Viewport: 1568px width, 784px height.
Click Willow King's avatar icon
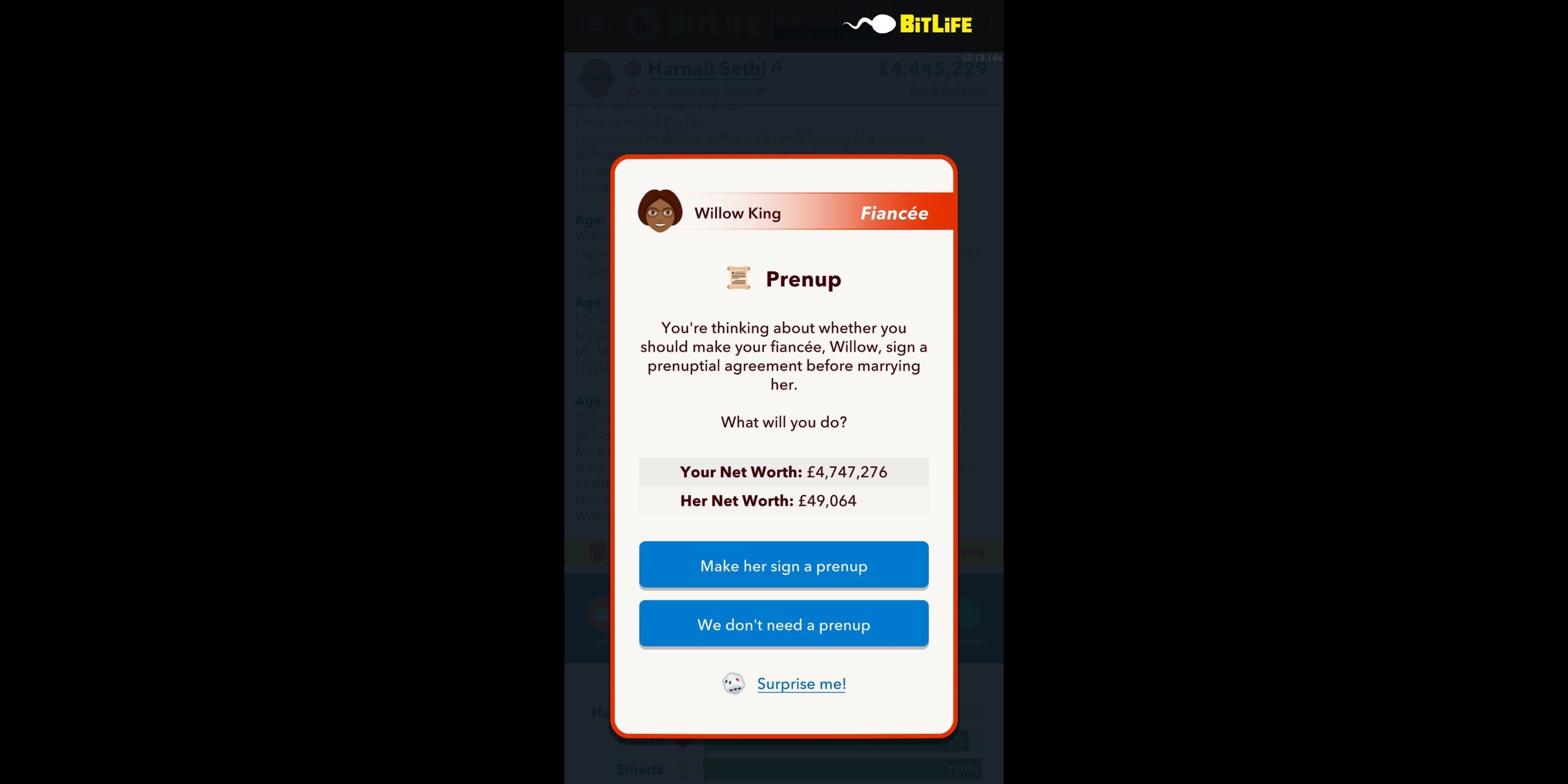659,213
